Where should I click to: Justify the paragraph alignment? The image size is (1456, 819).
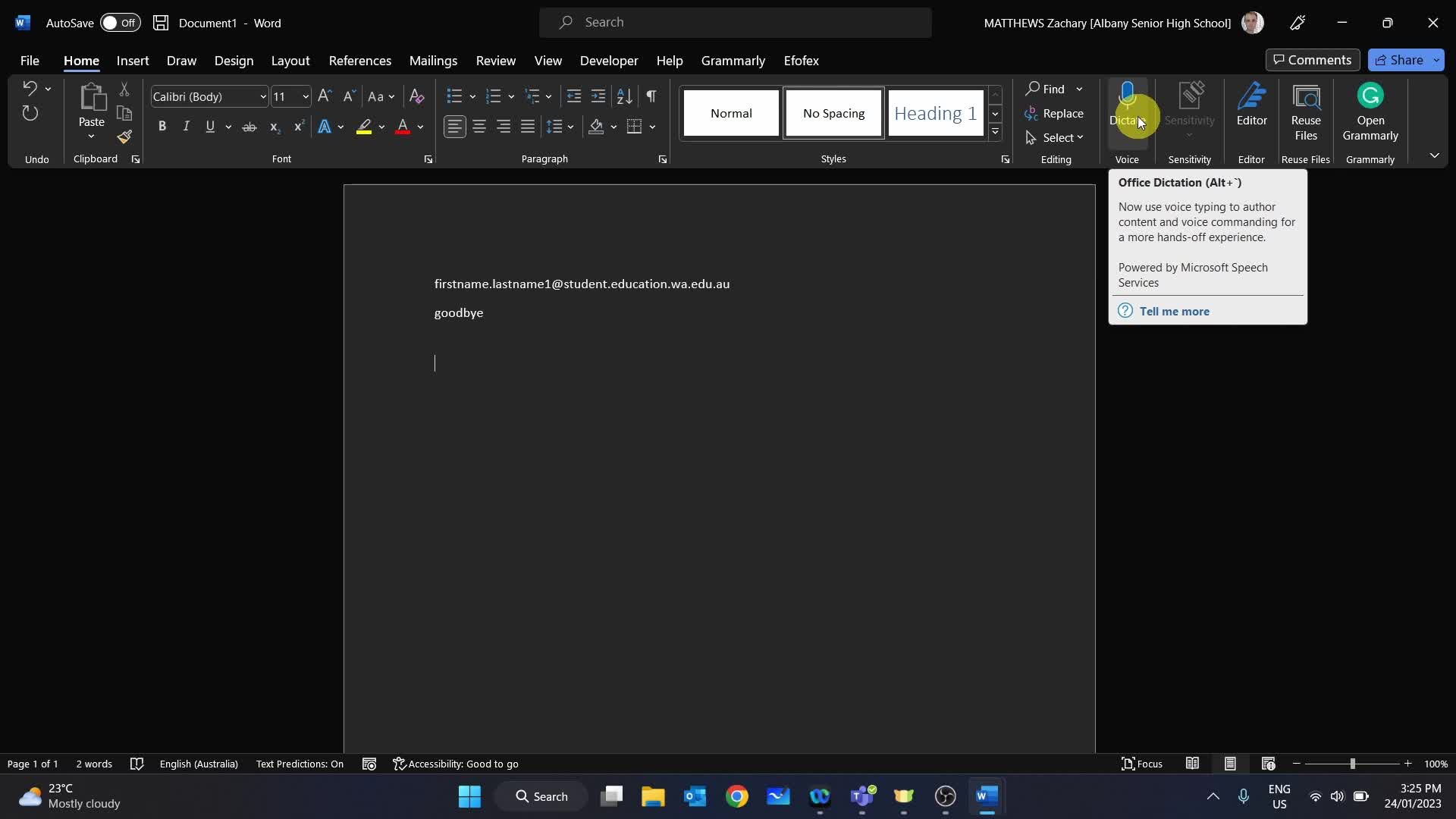(x=528, y=127)
